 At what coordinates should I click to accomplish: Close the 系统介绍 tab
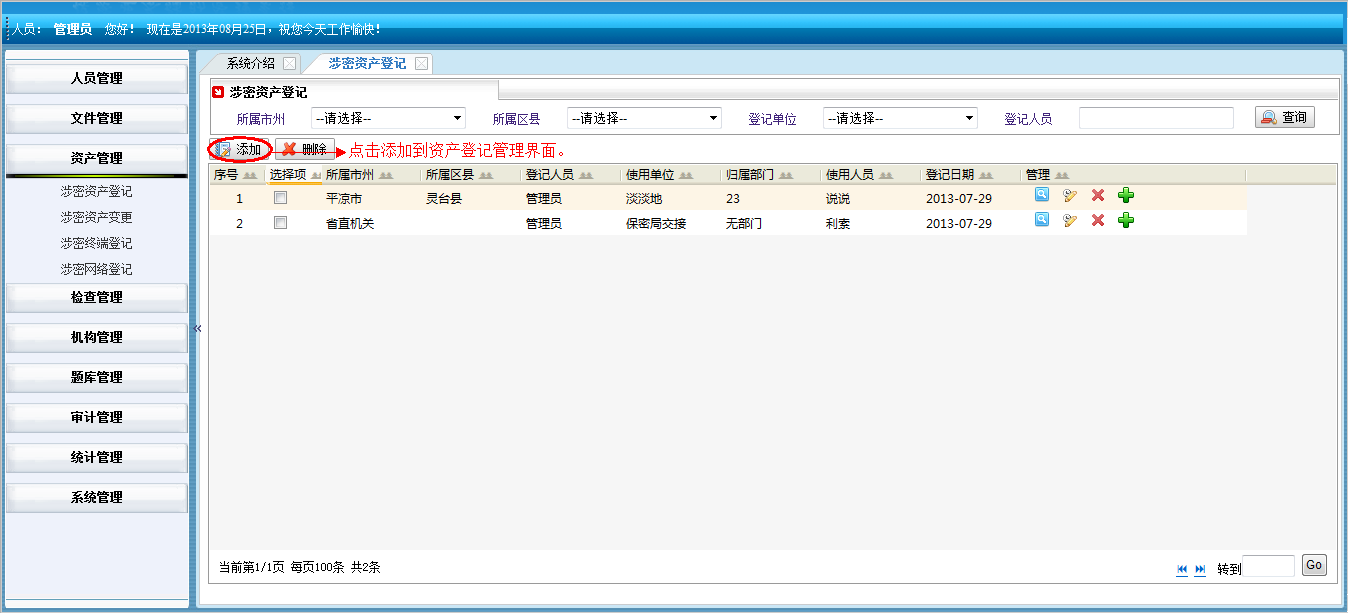pos(289,63)
